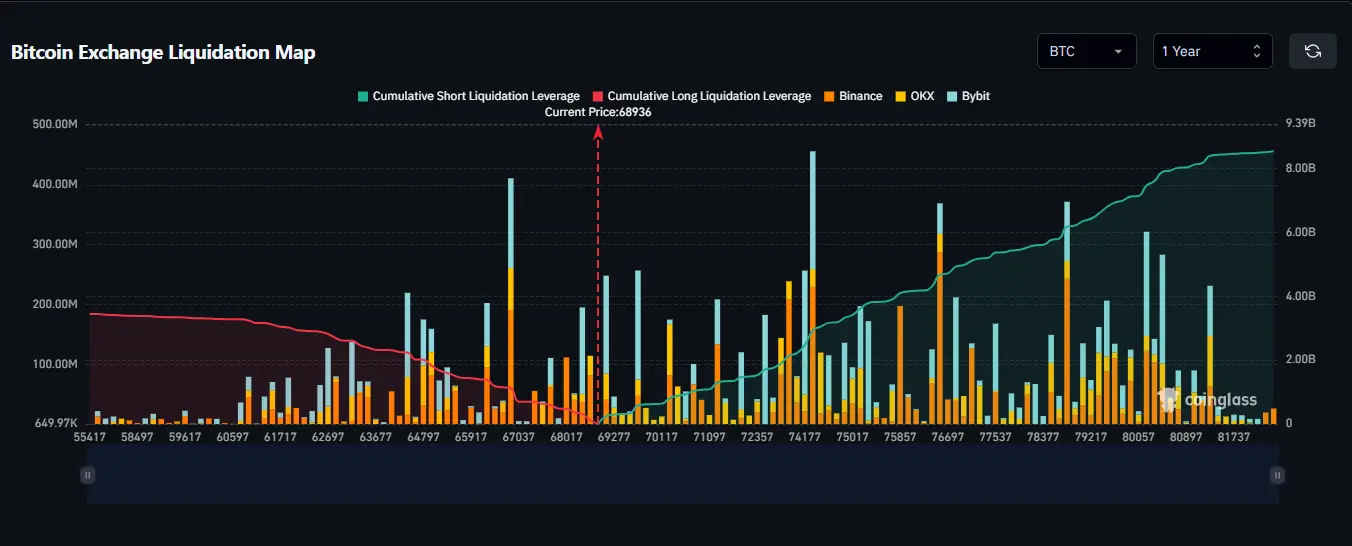Click the 81737 price axis label
This screenshot has width=1352, height=546.
click(1231, 437)
